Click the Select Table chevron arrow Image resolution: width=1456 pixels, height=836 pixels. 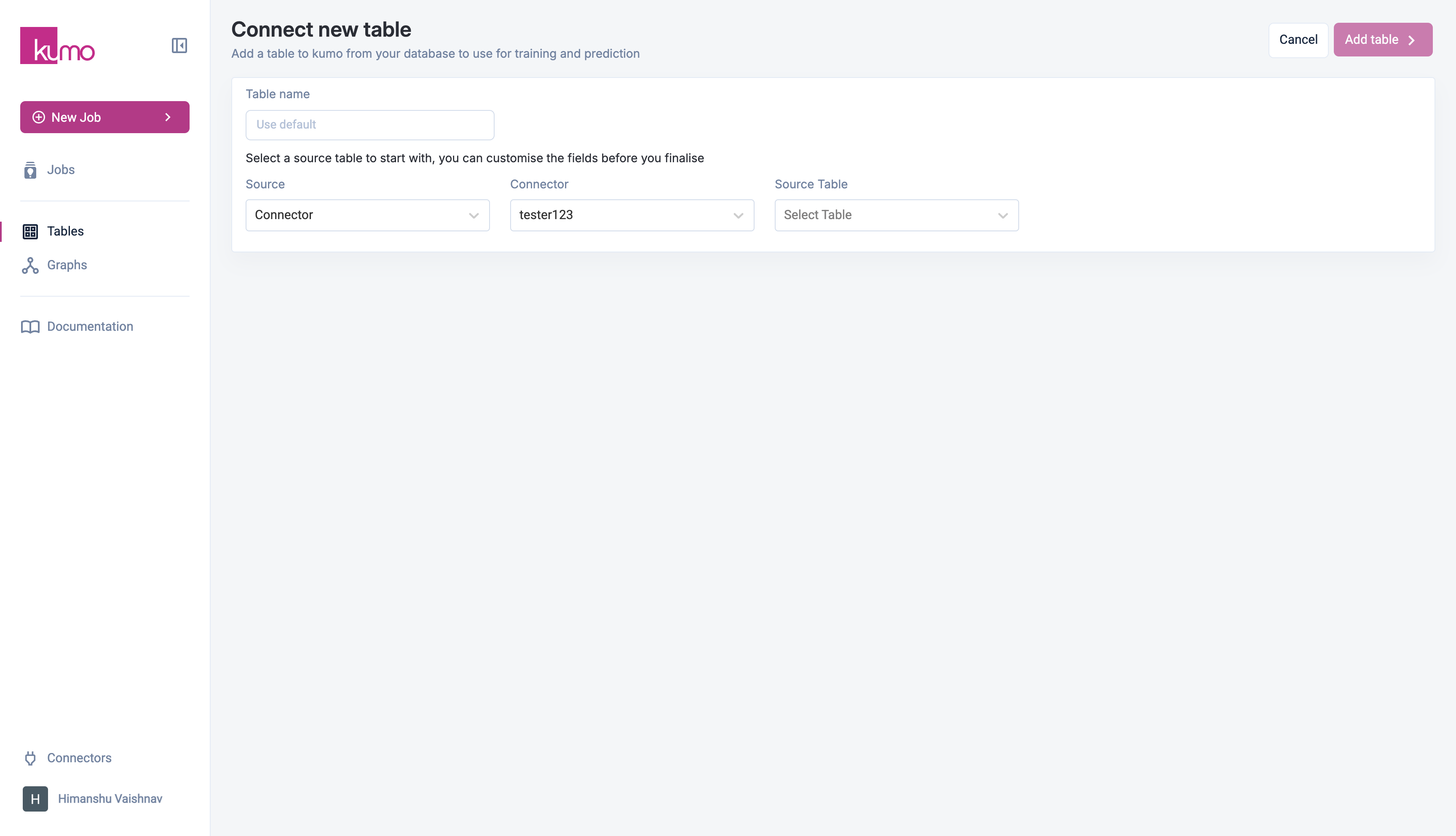(x=1003, y=216)
